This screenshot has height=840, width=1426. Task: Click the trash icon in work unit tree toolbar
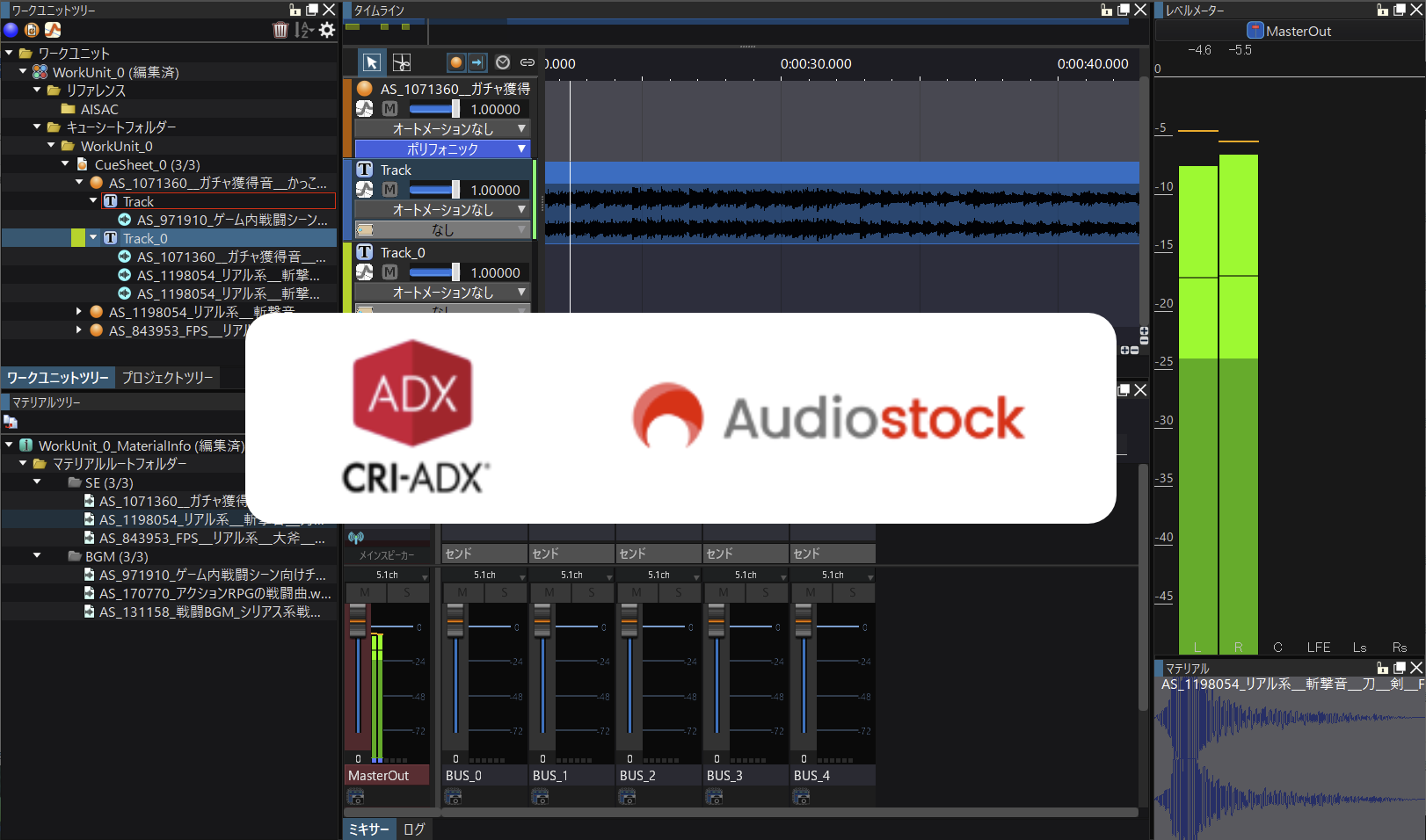click(x=280, y=29)
